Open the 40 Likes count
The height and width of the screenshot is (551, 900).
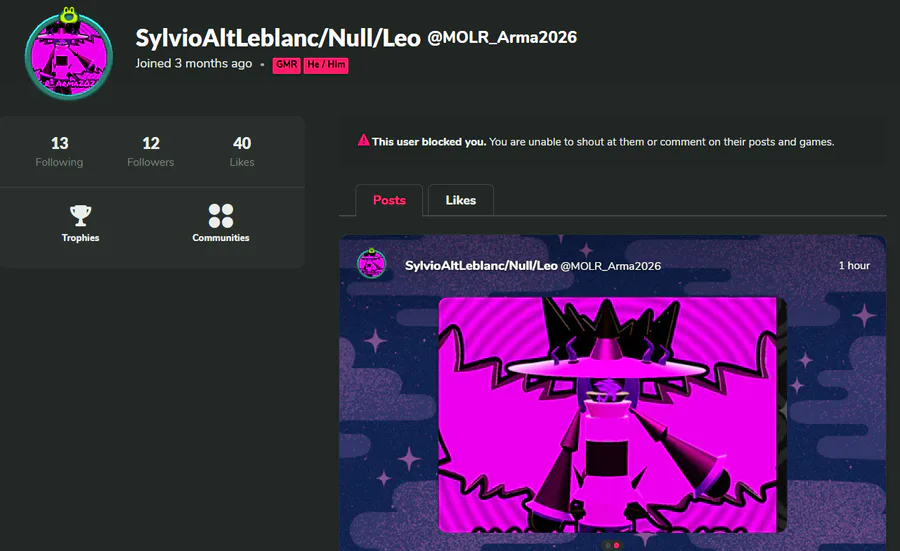pyautogui.click(x=242, y=152)
